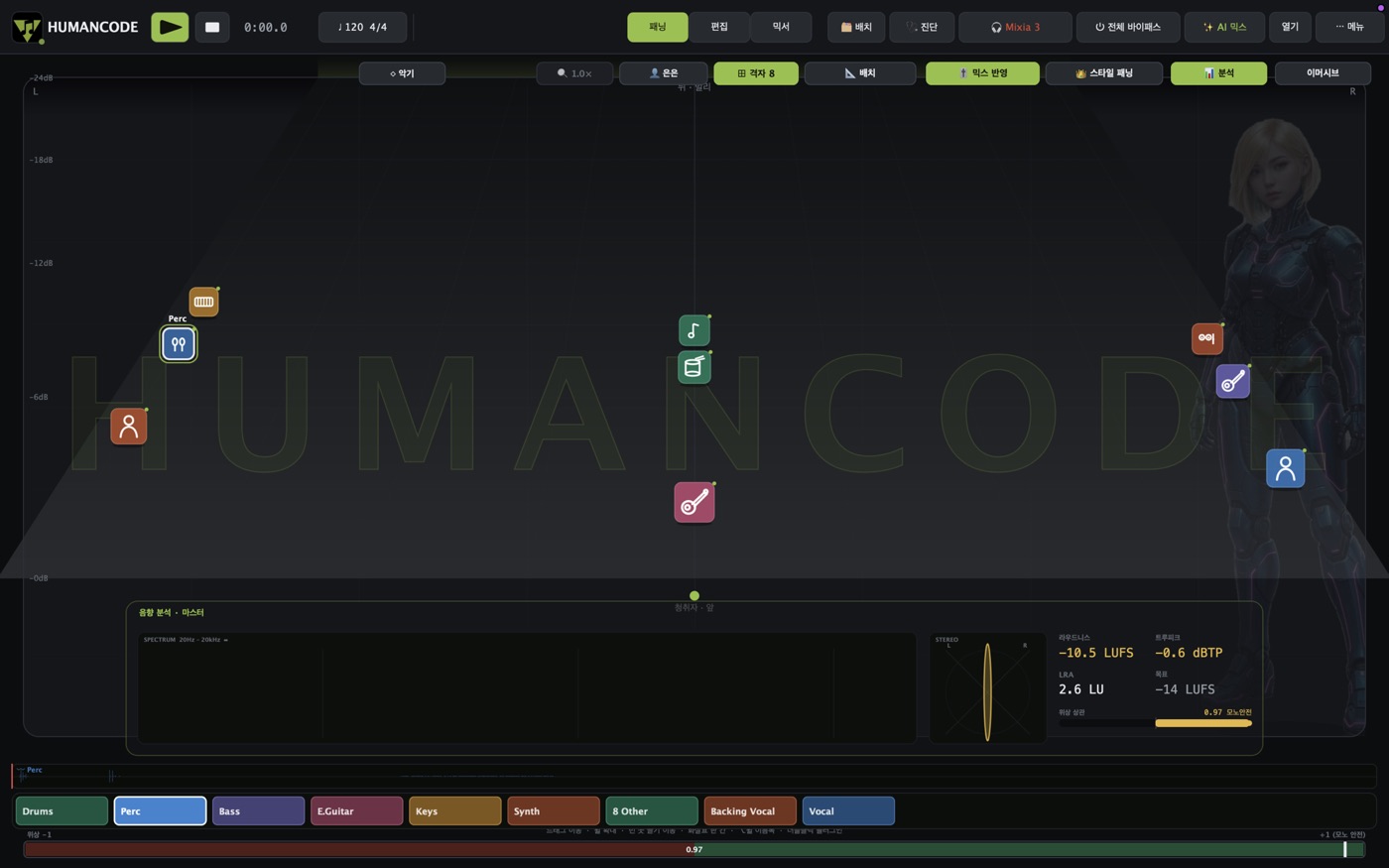This screenshot has width=1389, height=868.
Task: Select the pink E.Guitar icon on stage
Action: (x=694, y=502)
